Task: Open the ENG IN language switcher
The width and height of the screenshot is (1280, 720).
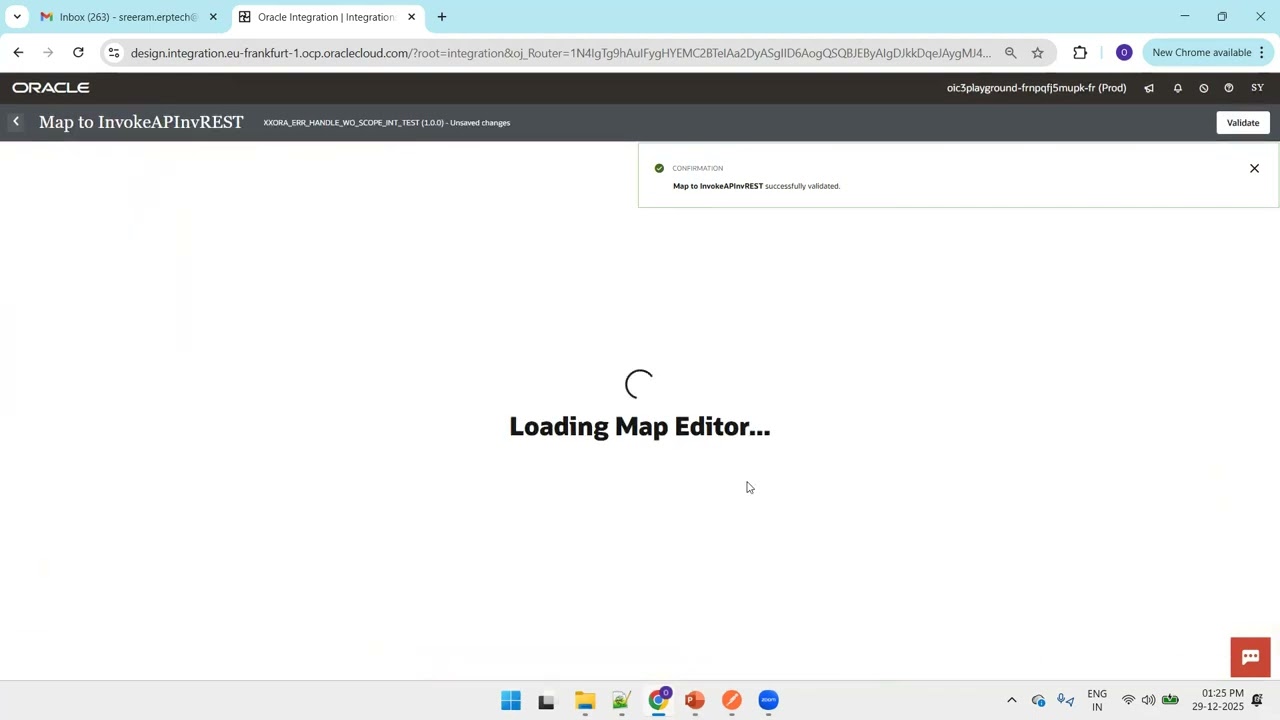Action: [x=1097, y=700]
